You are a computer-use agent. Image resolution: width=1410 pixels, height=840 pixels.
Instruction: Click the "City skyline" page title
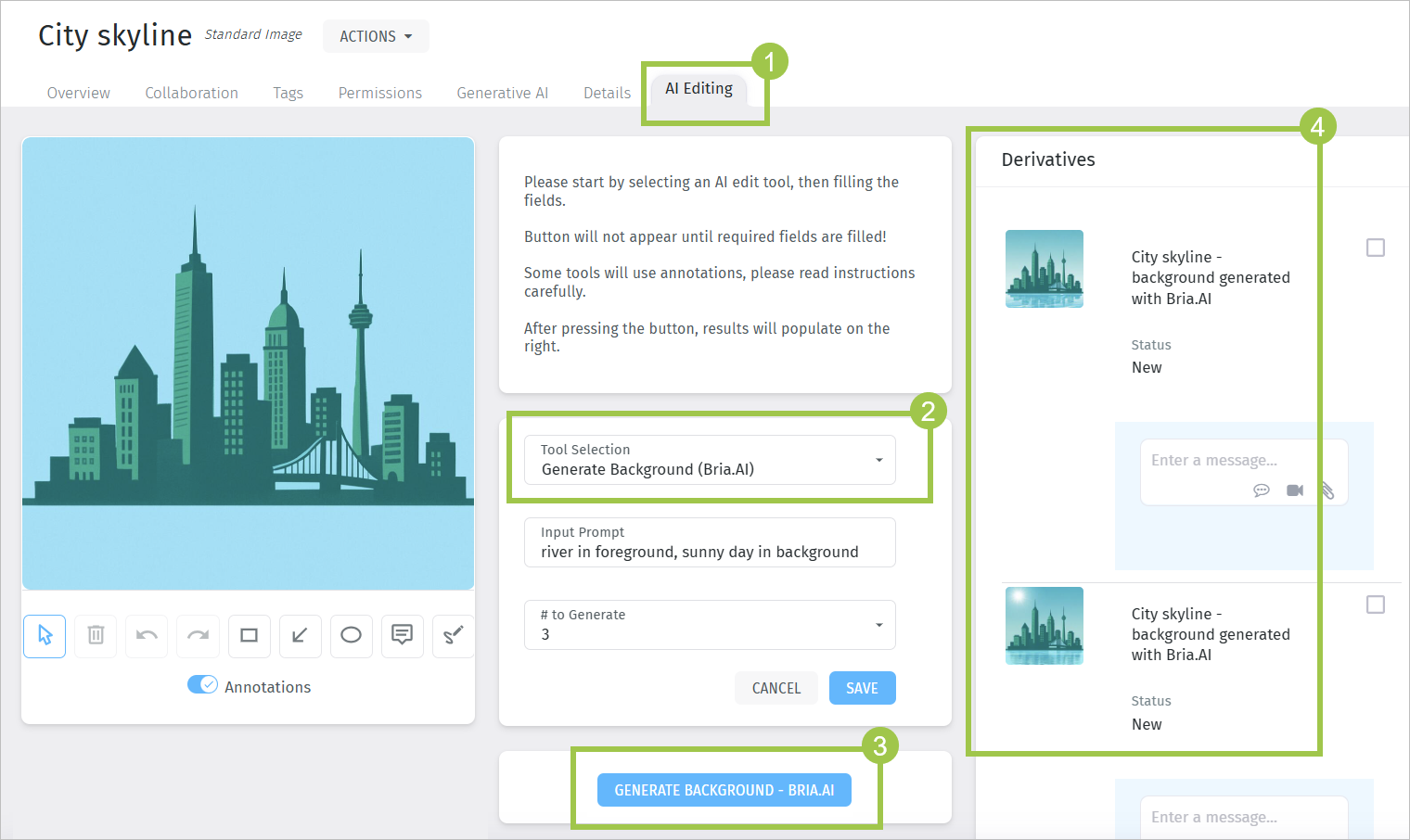(x=115, y=35)
